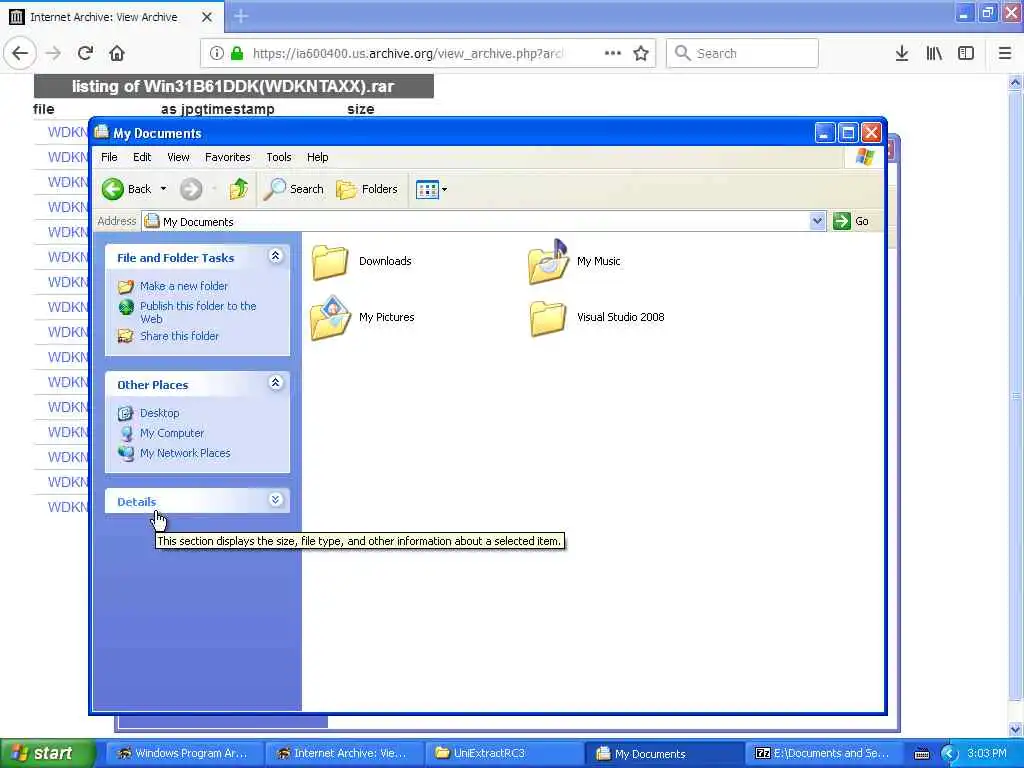Go up one folder level

238,189
